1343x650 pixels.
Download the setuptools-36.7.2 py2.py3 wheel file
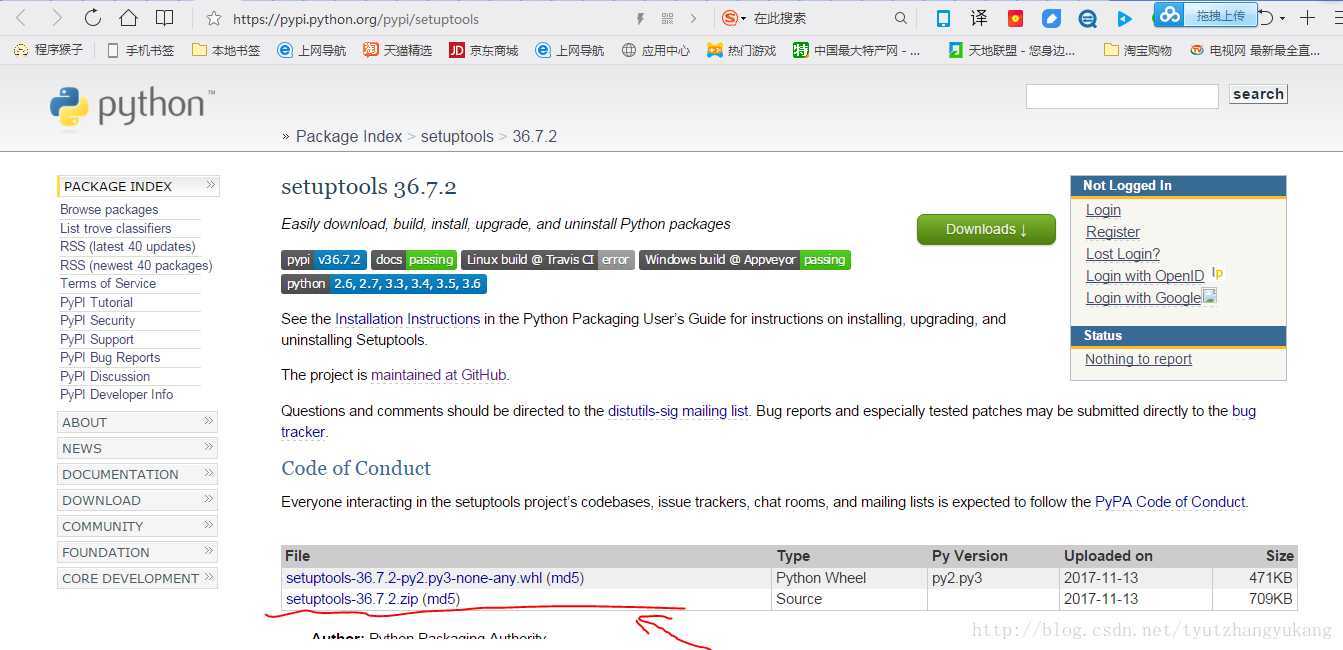tap(414, 578)
